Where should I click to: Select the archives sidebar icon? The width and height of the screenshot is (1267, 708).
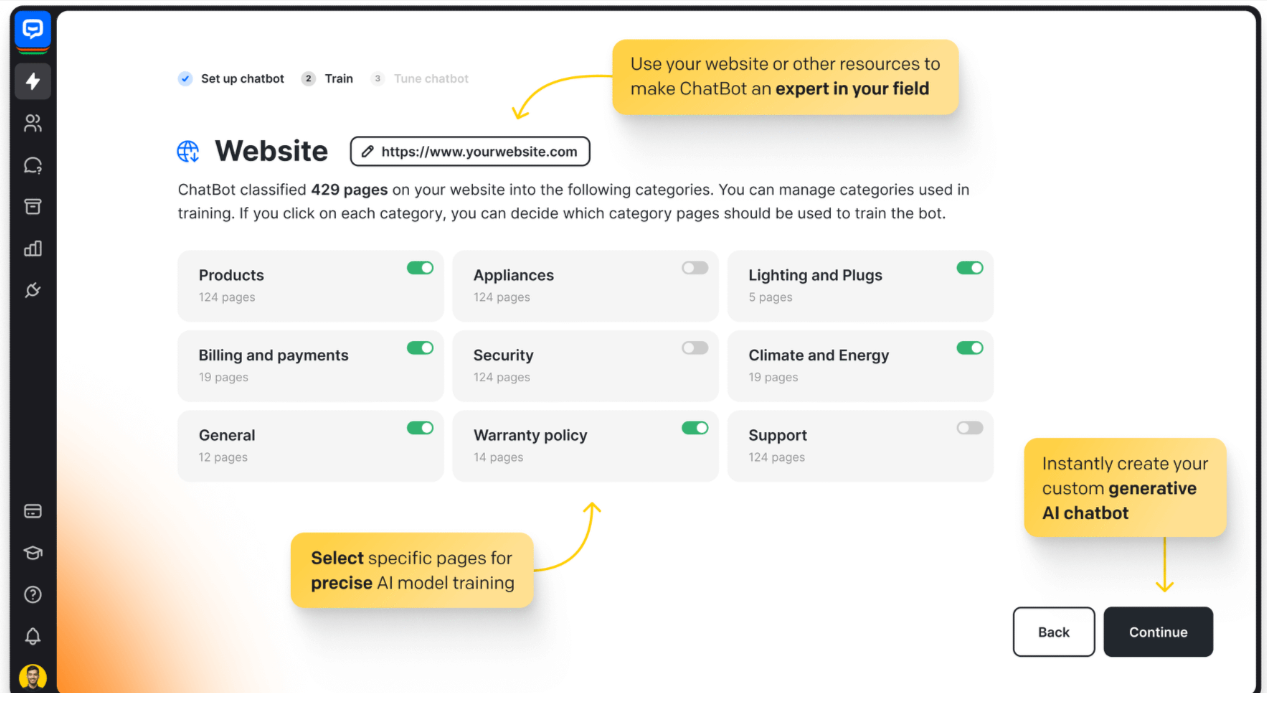pos(32,206)
